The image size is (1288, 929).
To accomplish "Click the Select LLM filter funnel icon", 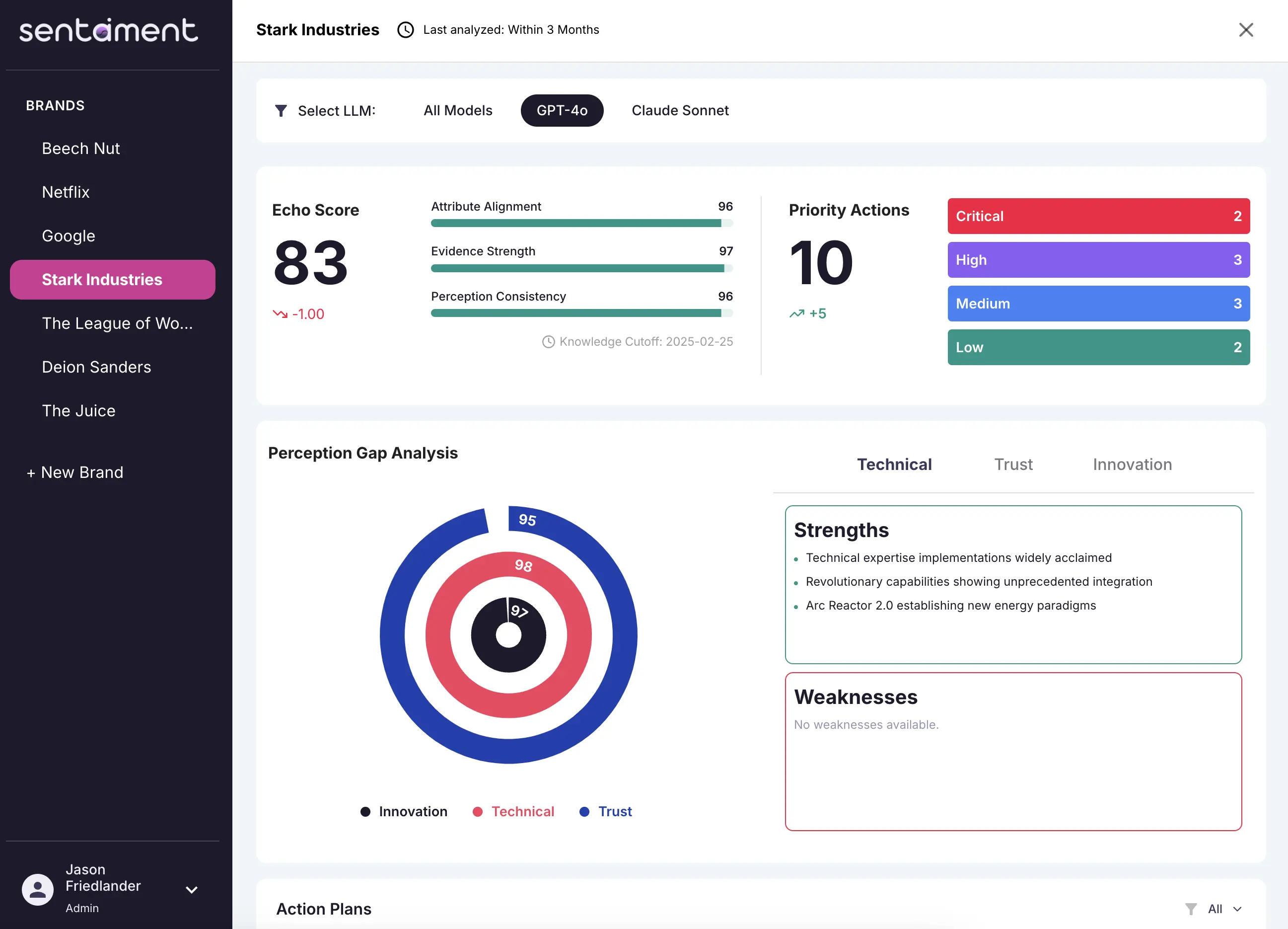I will click(x=281, y=110).
